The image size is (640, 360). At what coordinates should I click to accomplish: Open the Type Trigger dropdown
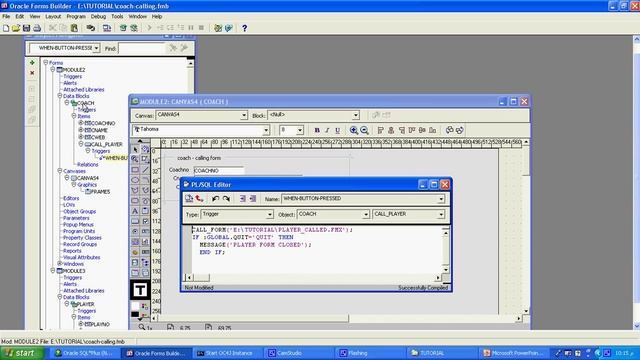pyautogui.click(x=269, y=214)
